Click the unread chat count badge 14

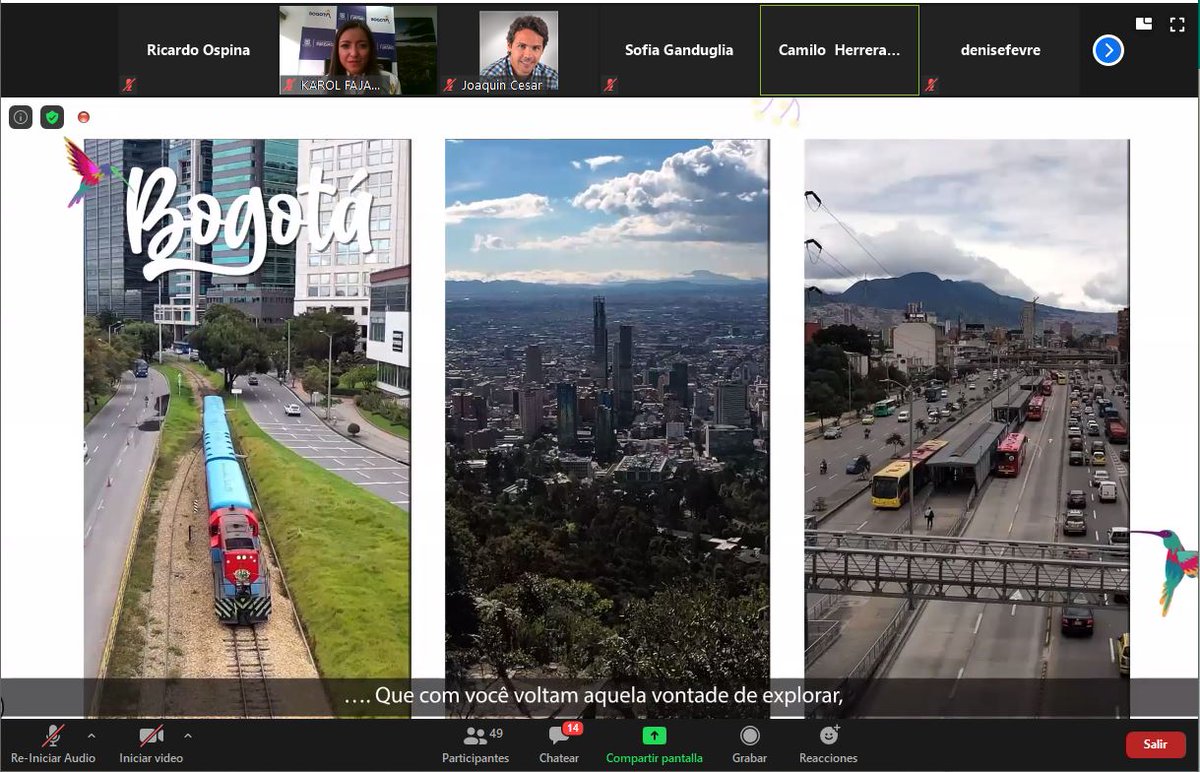(572, 729)
